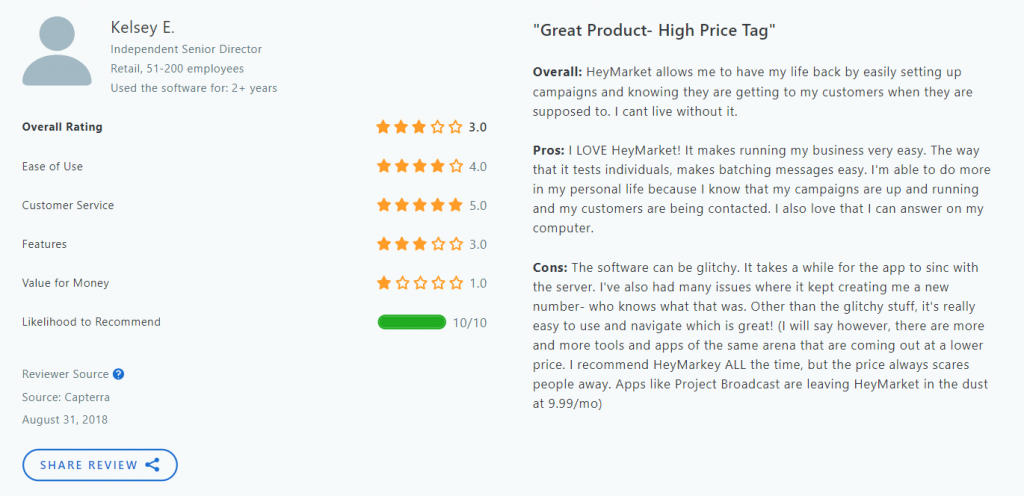Click the Reviewer Source help question icon
The height and width of the screenshot is (496, 1024).
118,374
